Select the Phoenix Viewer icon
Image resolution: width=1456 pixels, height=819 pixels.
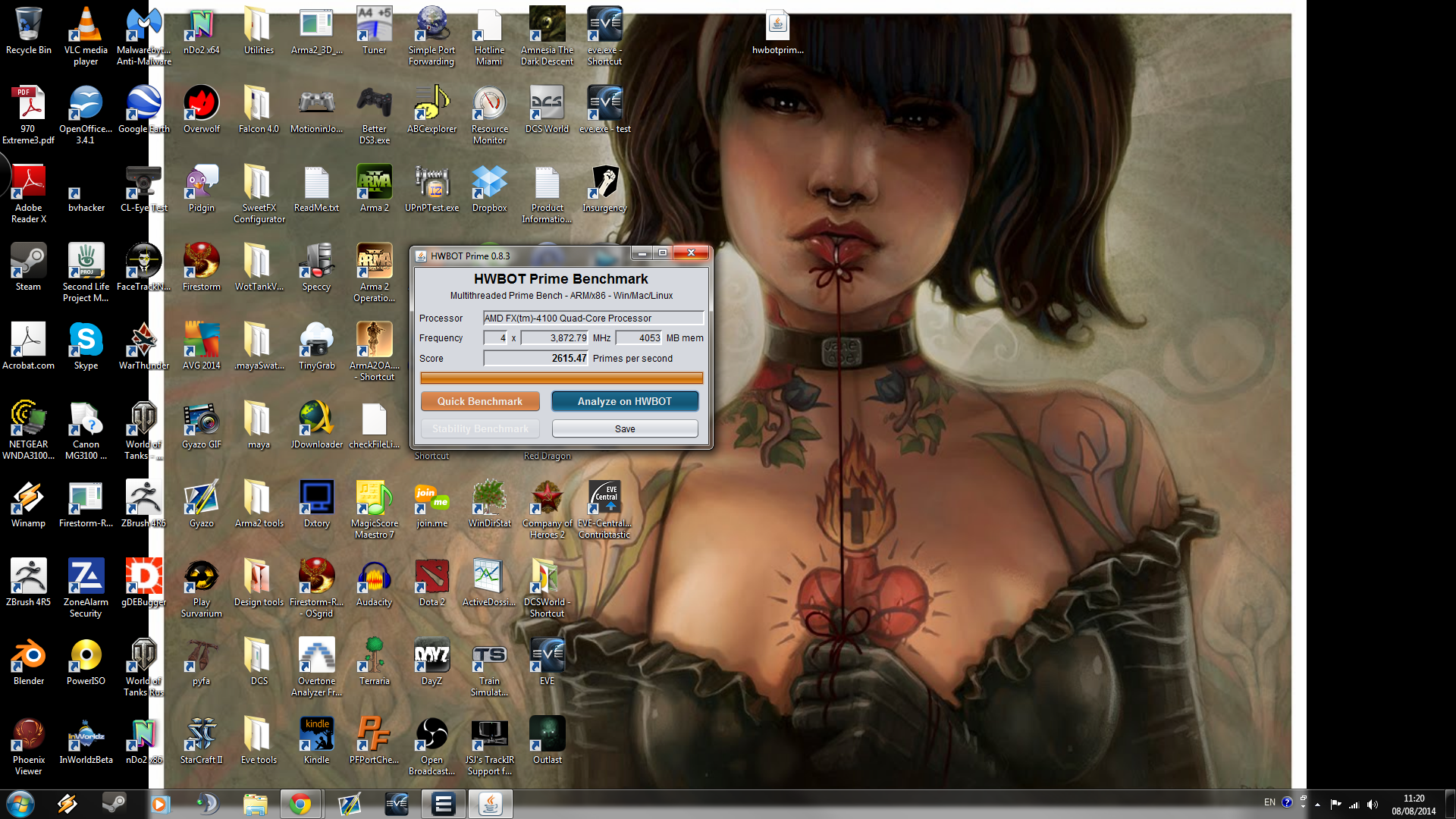(x=29, y=746)
